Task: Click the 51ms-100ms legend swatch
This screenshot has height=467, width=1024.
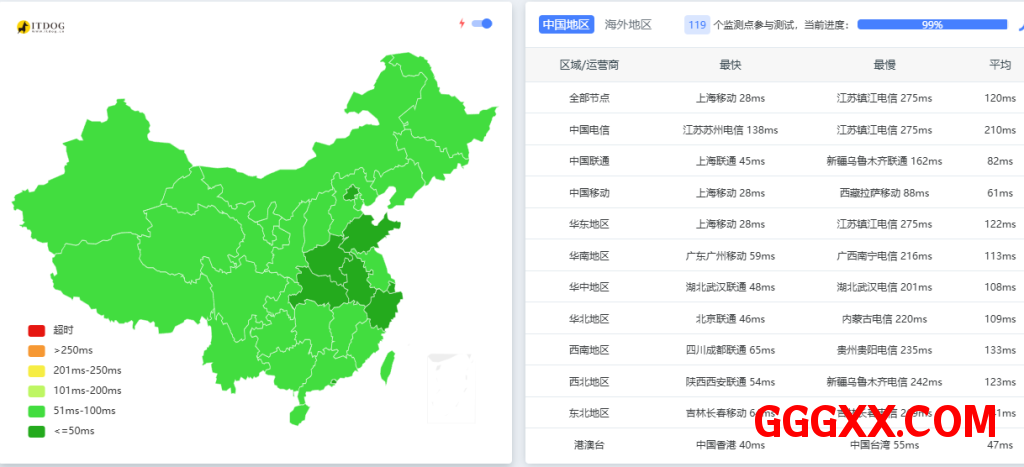Action: coord(37,410)
